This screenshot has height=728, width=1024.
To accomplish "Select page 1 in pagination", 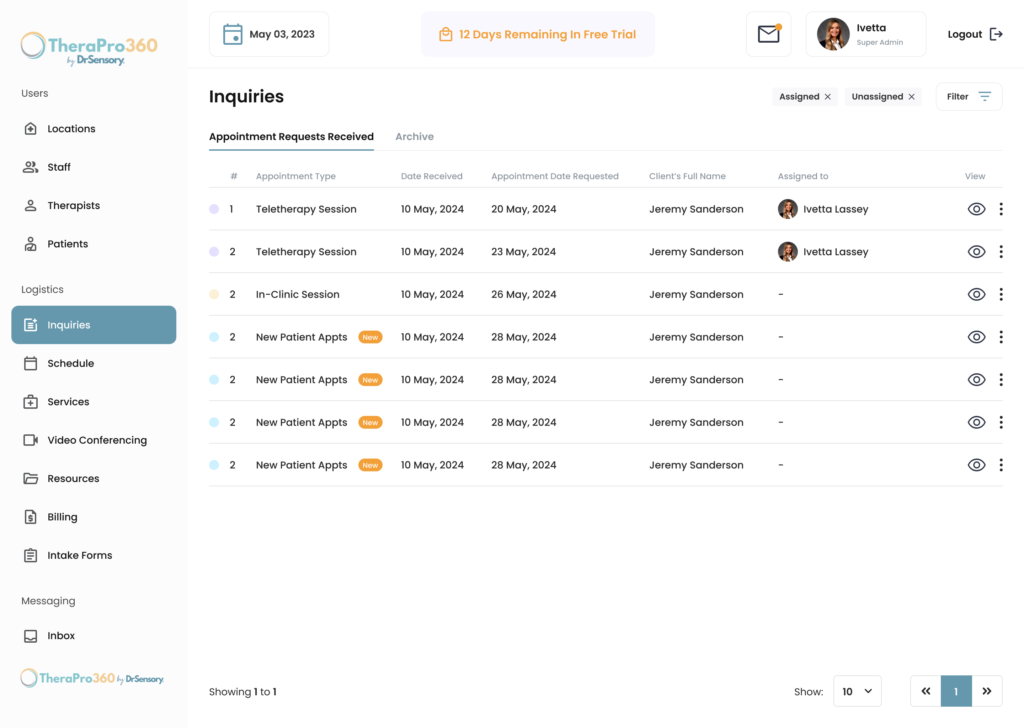I will pyautogui.click(x=956, y=691).
